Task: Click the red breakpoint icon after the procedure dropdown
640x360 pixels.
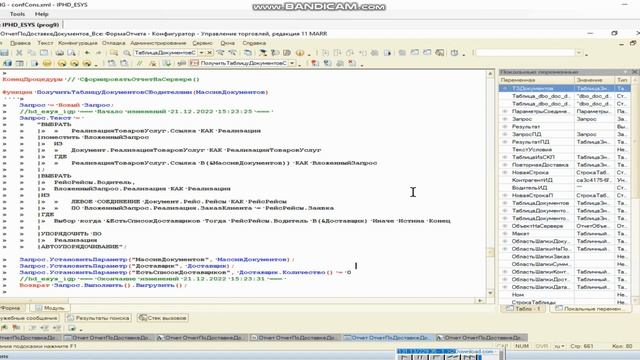Action: coord(315,63)
